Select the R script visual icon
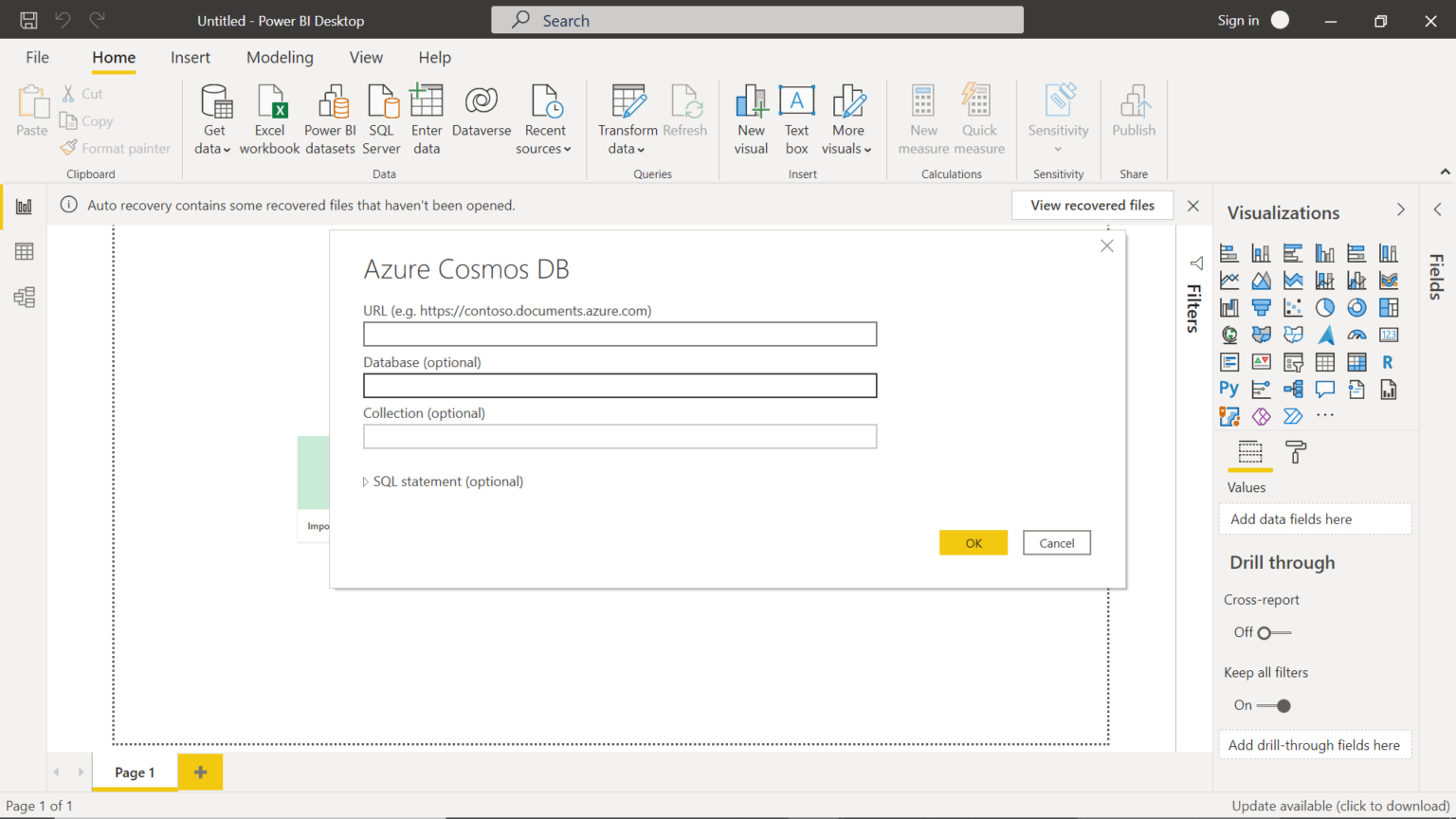Image resolution: width=1456 pixels, height=819 pixels. 1389,361
